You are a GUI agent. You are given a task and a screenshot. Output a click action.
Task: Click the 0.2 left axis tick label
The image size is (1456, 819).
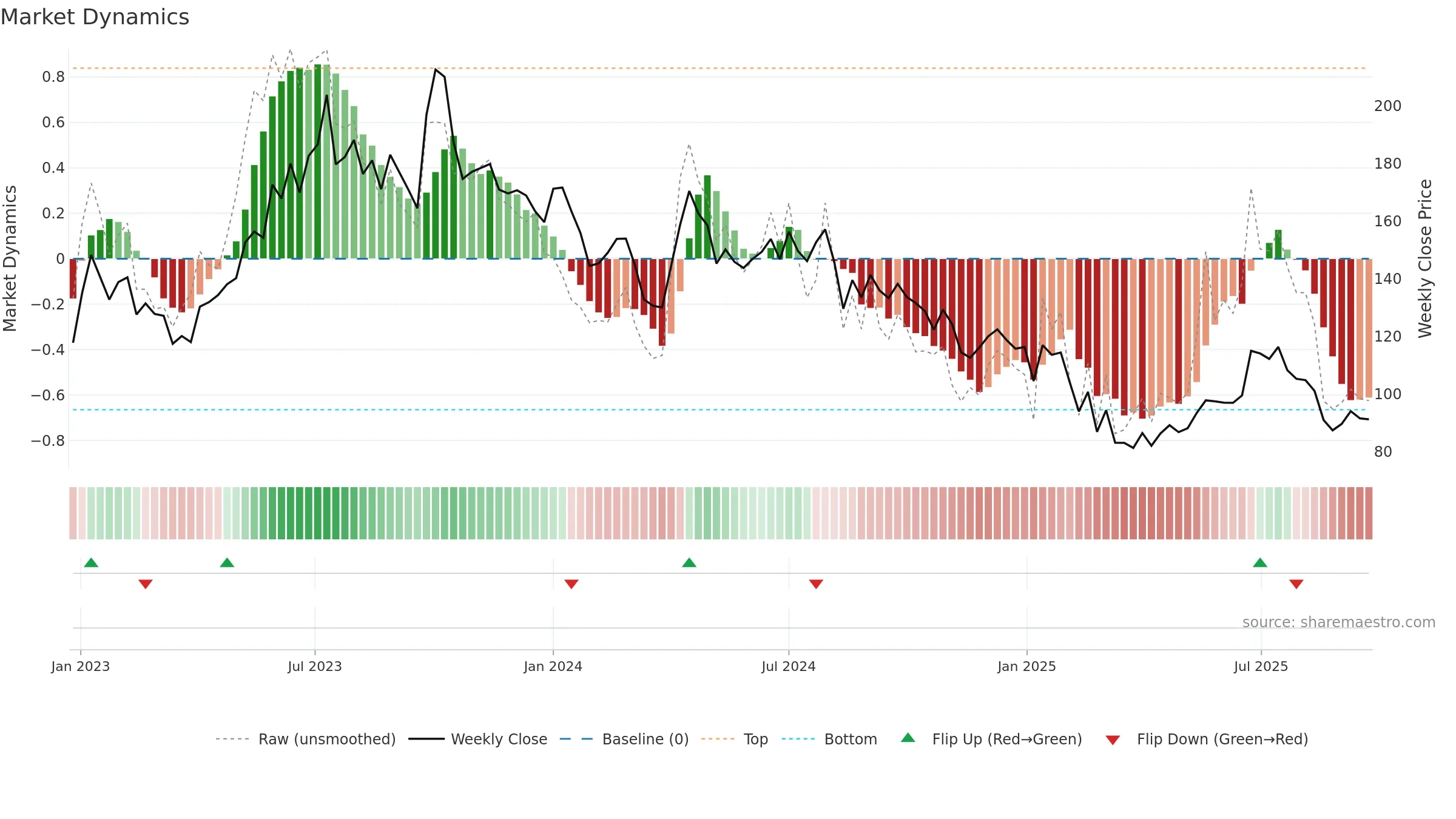pos(53,213)
